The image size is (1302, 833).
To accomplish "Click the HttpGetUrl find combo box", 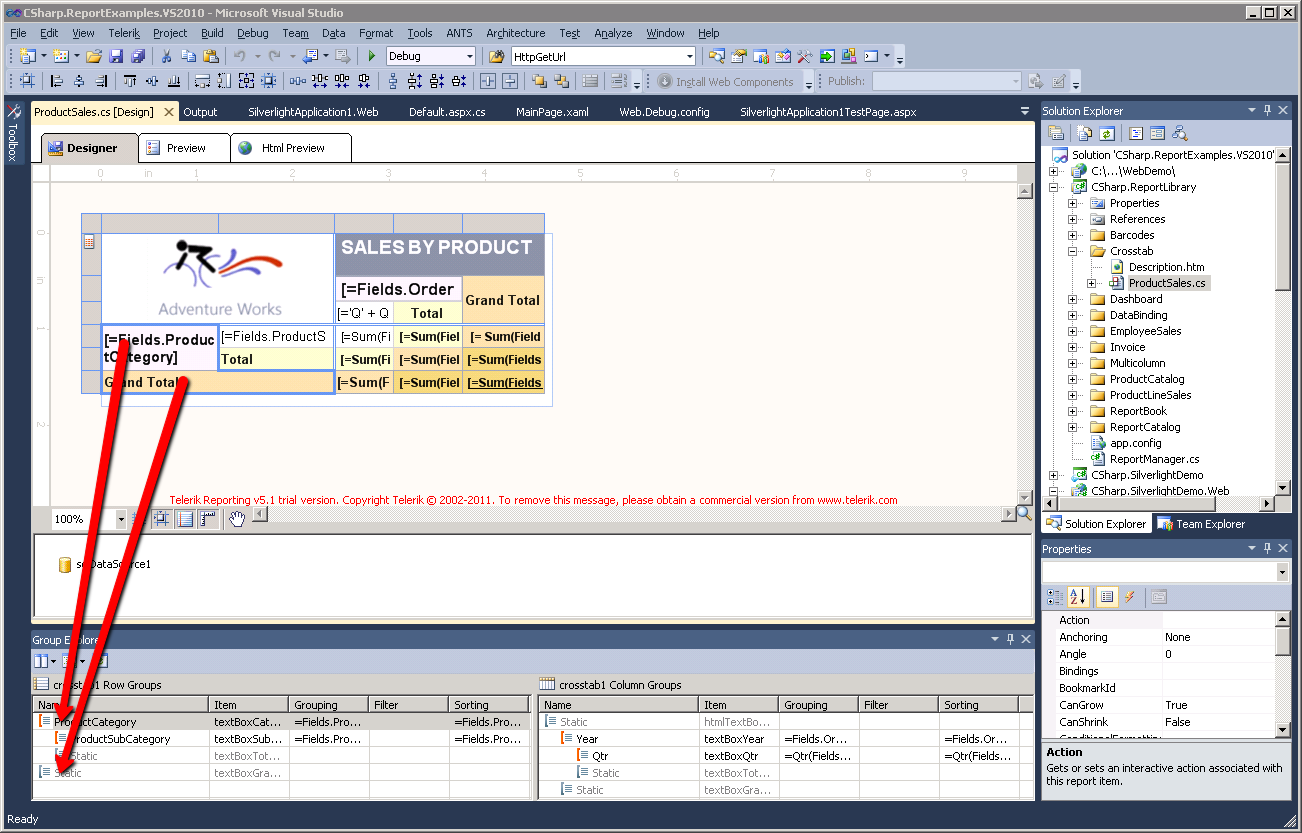I will [x=602, y=57].
